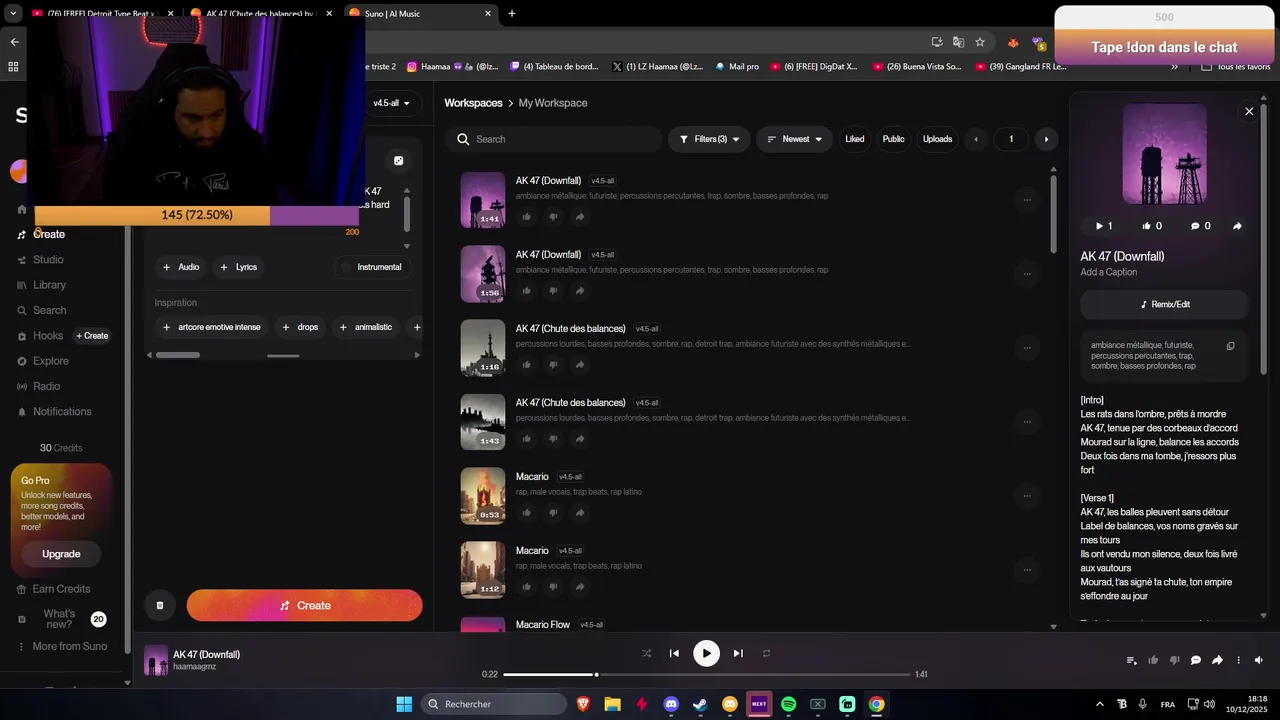
Task: Skip to next track in player
Action: [x=738, y=653]
